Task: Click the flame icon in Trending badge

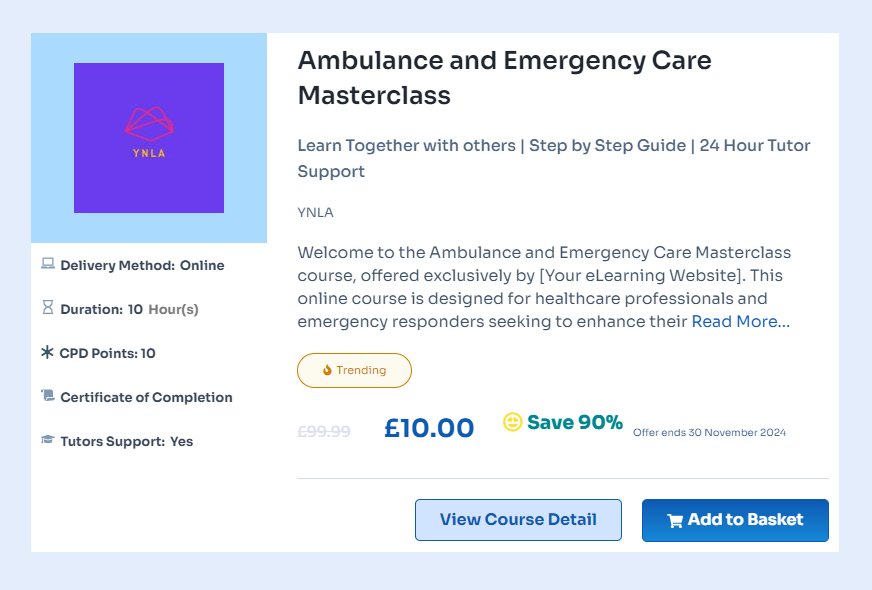Action: click(x=327, y=370)
